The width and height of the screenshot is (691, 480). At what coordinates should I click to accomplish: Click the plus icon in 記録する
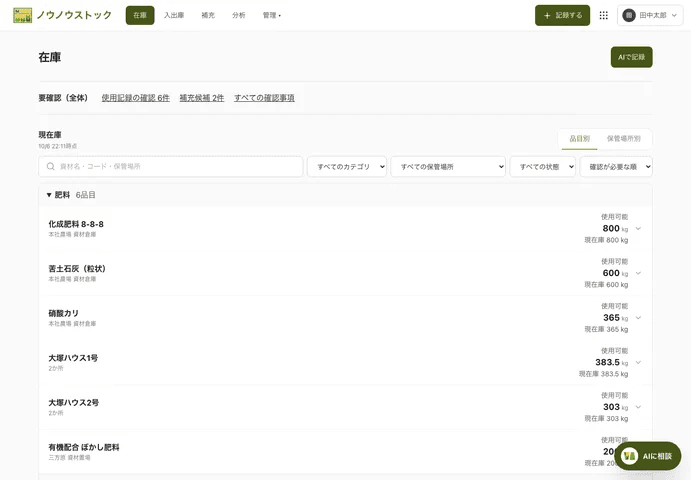547,15
